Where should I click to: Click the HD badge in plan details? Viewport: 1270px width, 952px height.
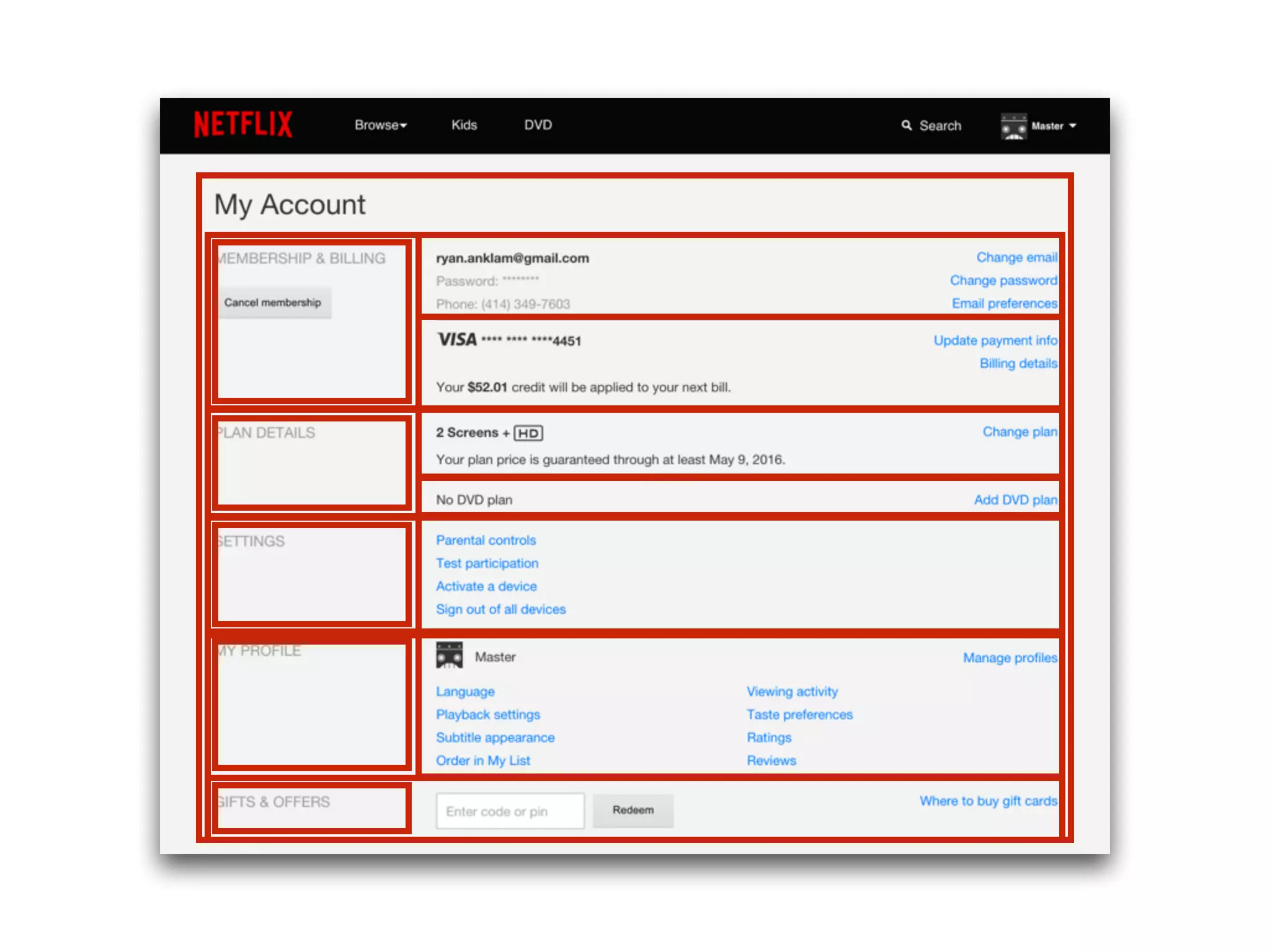[x=528, y=433]
